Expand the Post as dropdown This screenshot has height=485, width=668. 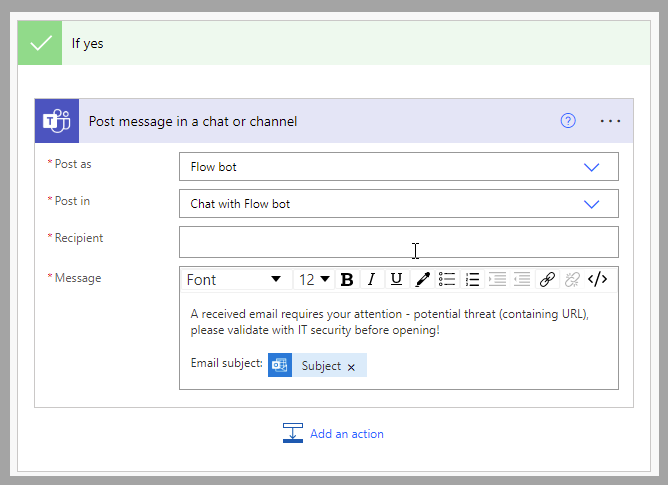(x=591, y=167)
